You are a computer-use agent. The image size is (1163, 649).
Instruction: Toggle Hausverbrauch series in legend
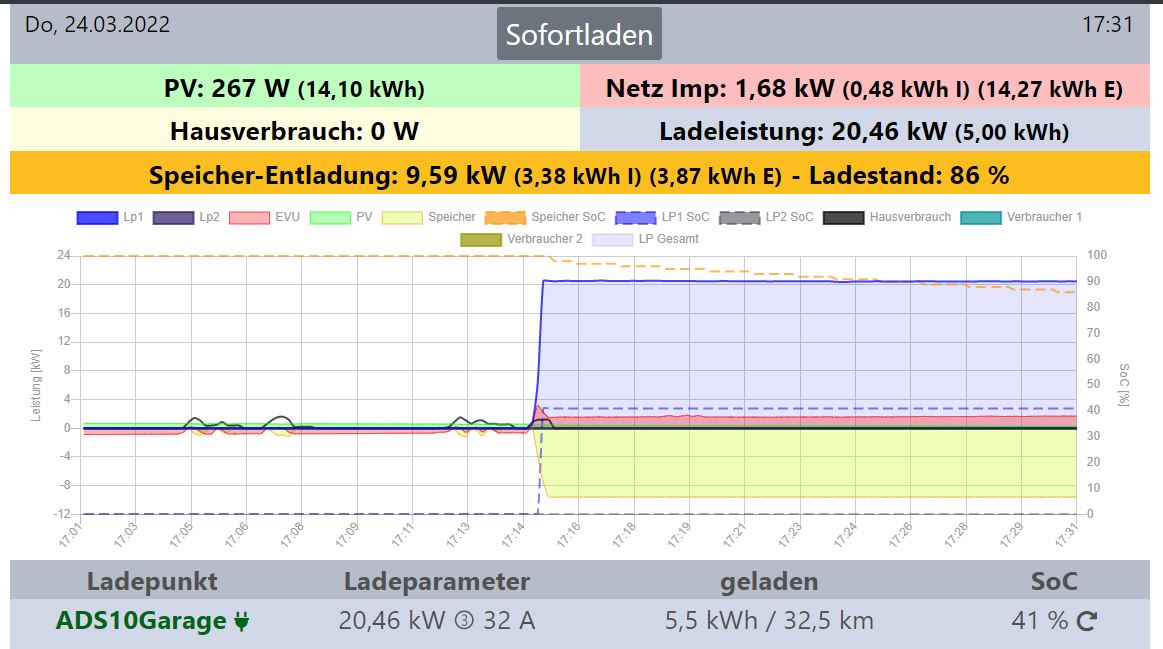click(887, 217)
